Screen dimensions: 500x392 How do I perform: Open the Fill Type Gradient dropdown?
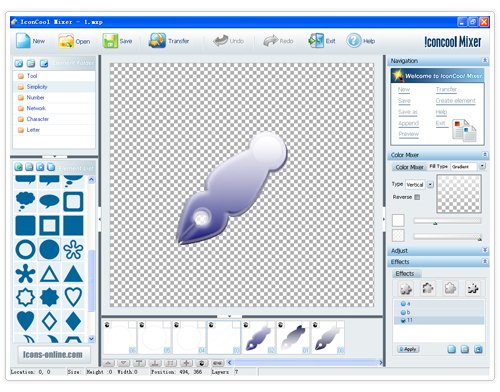pyautogui.click(x=482, y=166)
